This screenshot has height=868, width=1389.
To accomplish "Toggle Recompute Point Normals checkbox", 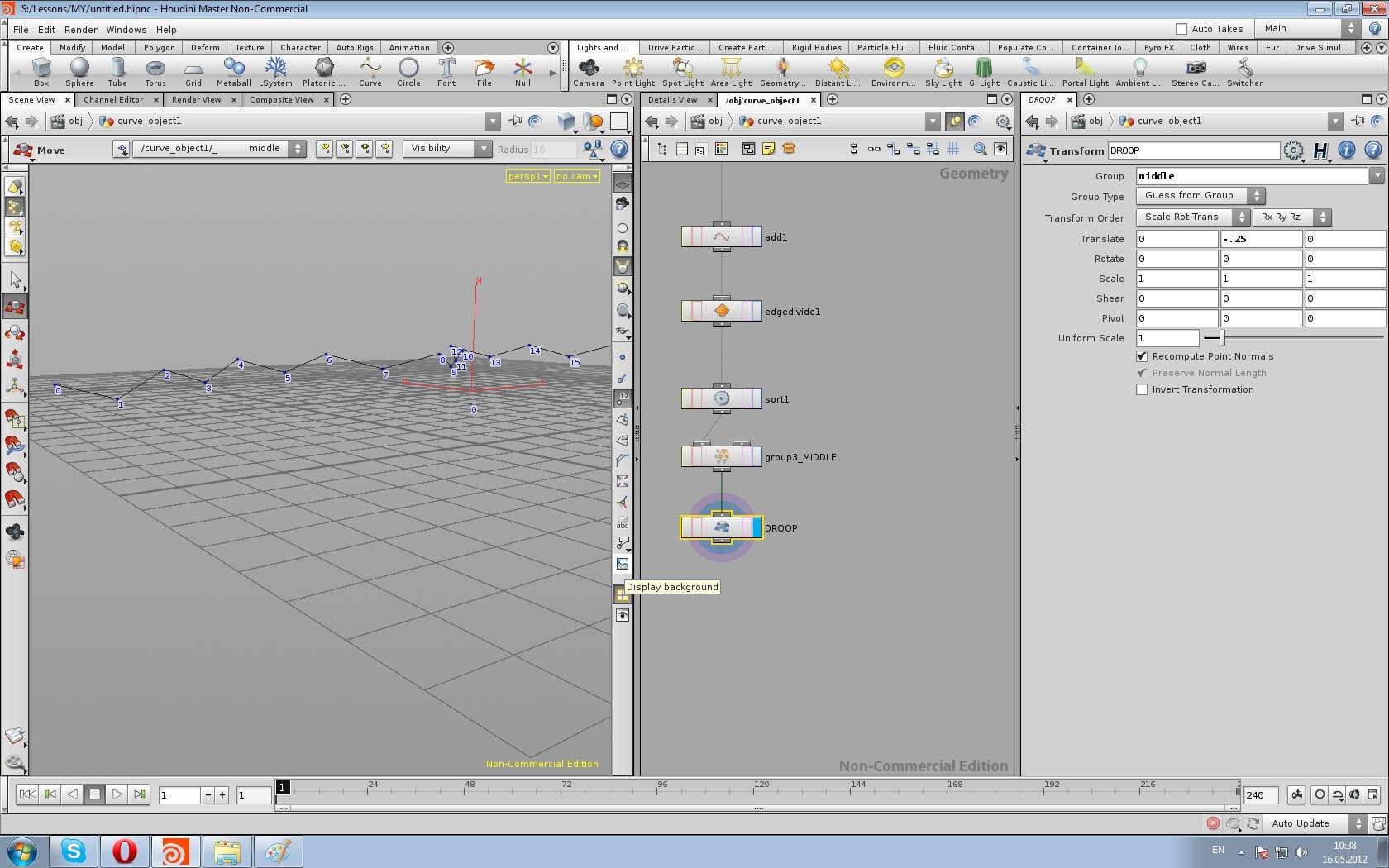I will [x=1142, y=356].
